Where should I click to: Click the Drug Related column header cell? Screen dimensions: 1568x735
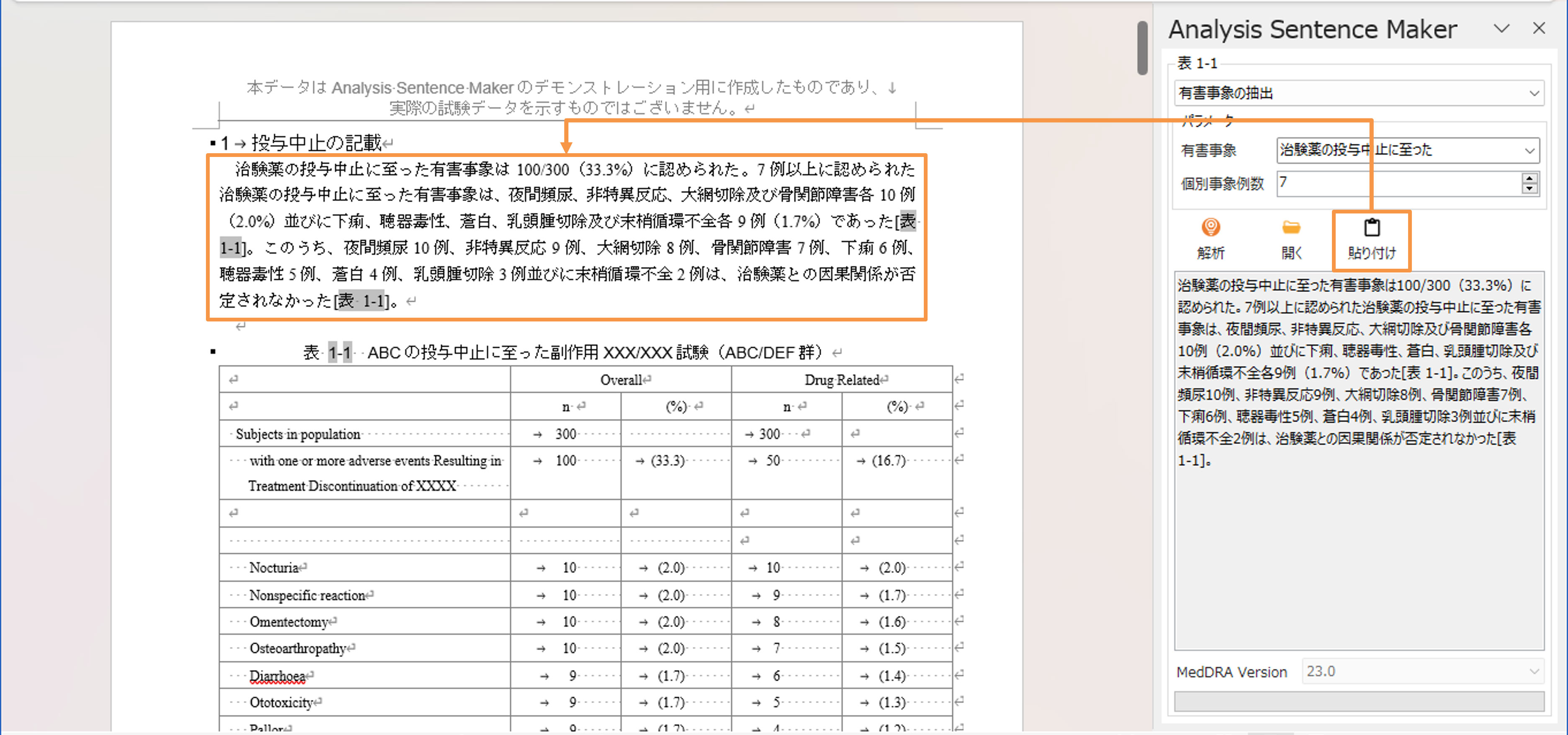841,380
